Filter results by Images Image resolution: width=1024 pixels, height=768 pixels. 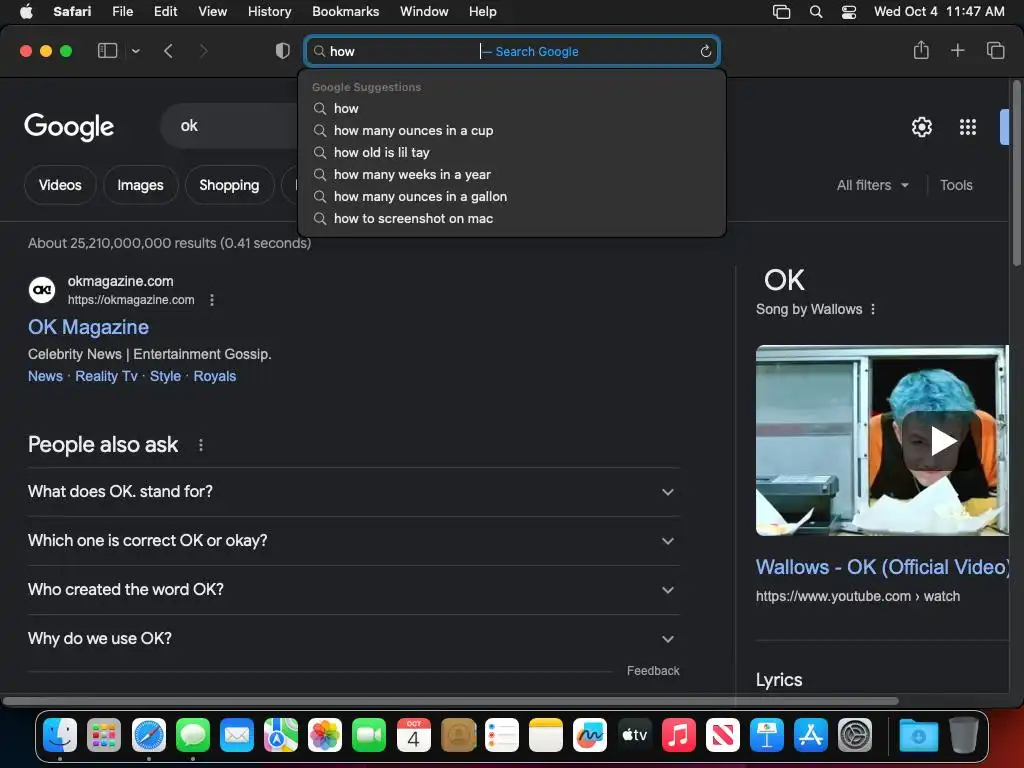pyautogui.click(x=140, y=185)
